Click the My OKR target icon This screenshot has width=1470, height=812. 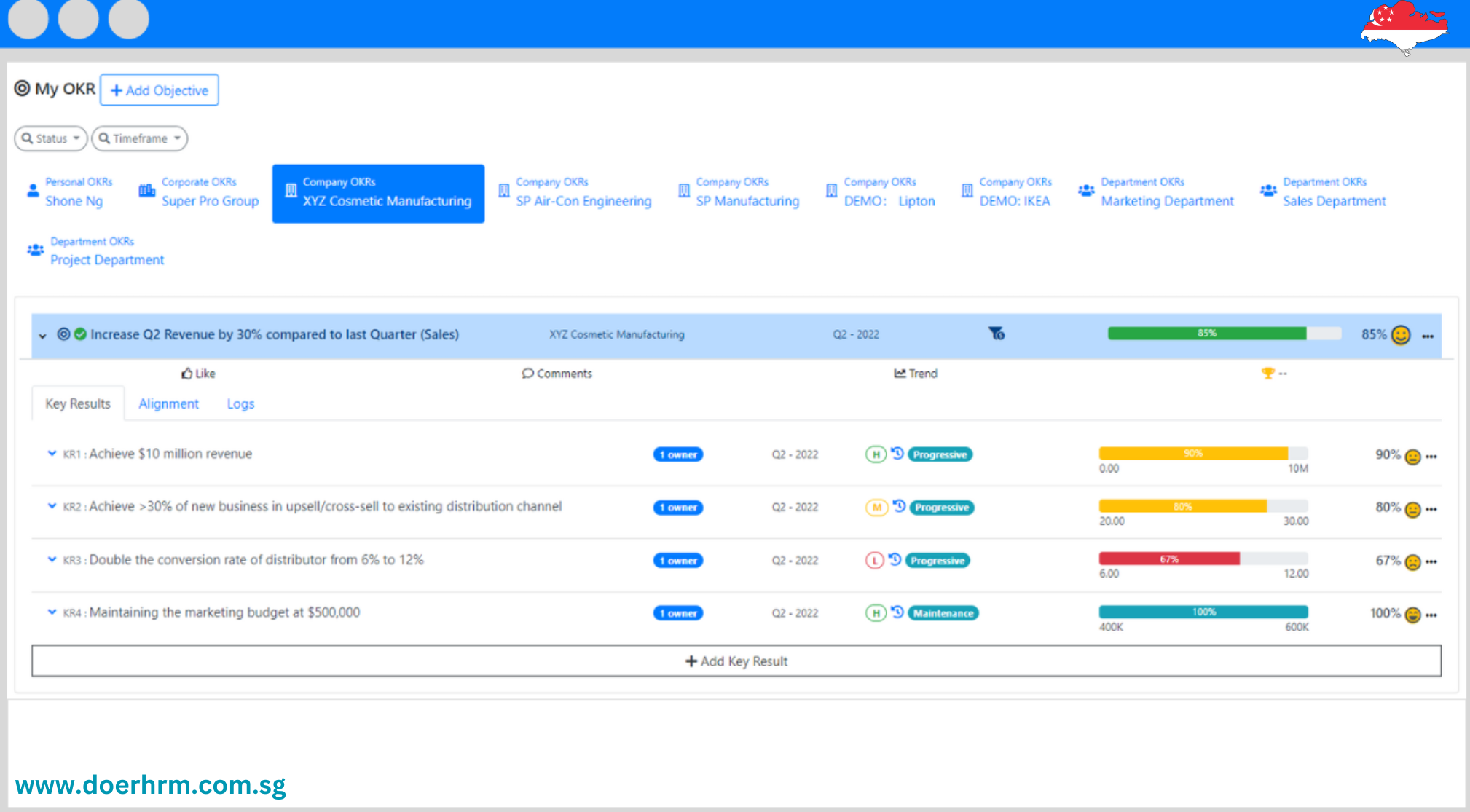click(x=23, y=88)
